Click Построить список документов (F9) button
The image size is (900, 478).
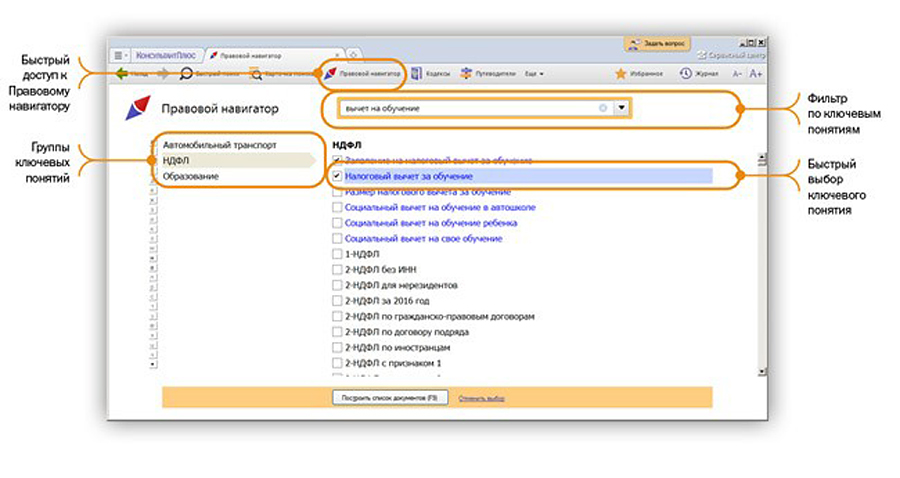point(390,398)
